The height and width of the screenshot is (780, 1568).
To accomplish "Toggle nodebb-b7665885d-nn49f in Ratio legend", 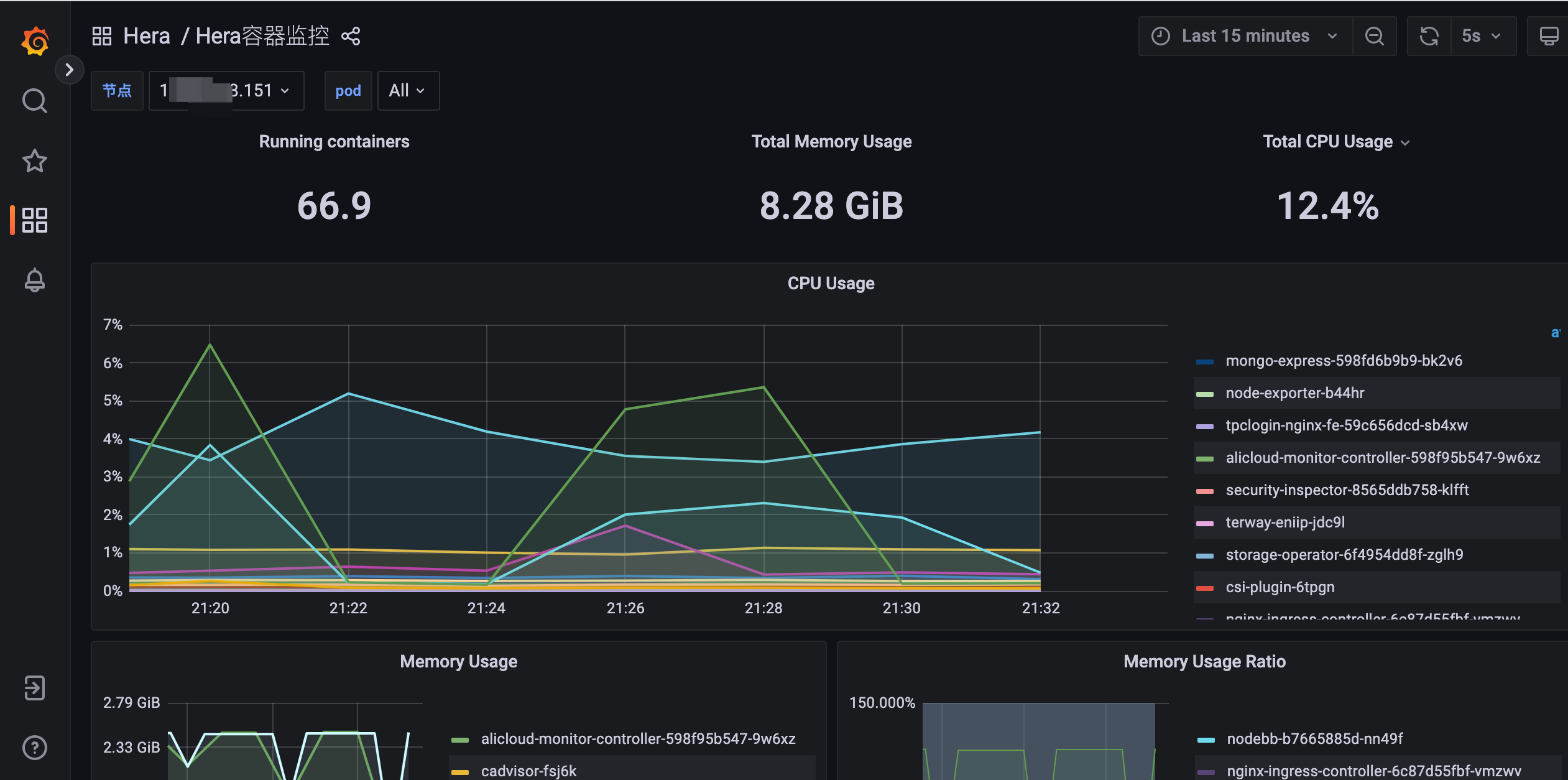I will [x=1315, y=739].
